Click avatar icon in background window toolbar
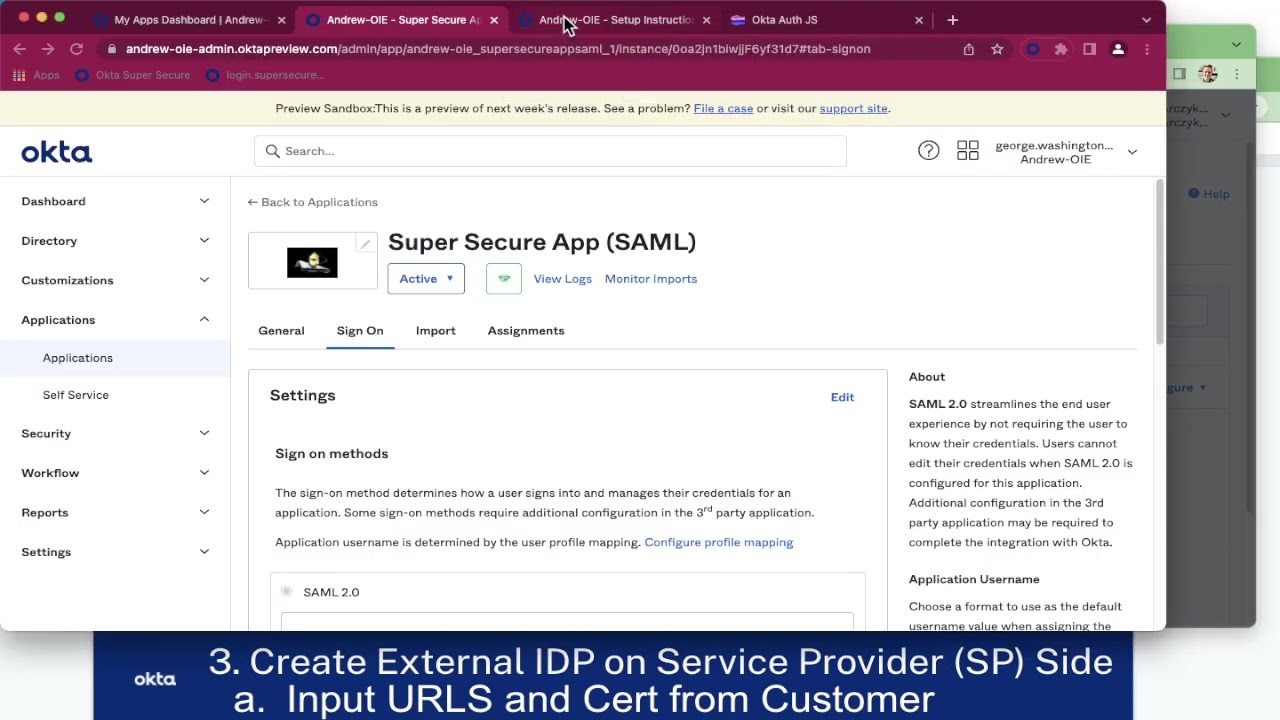 click(1208, 74)
